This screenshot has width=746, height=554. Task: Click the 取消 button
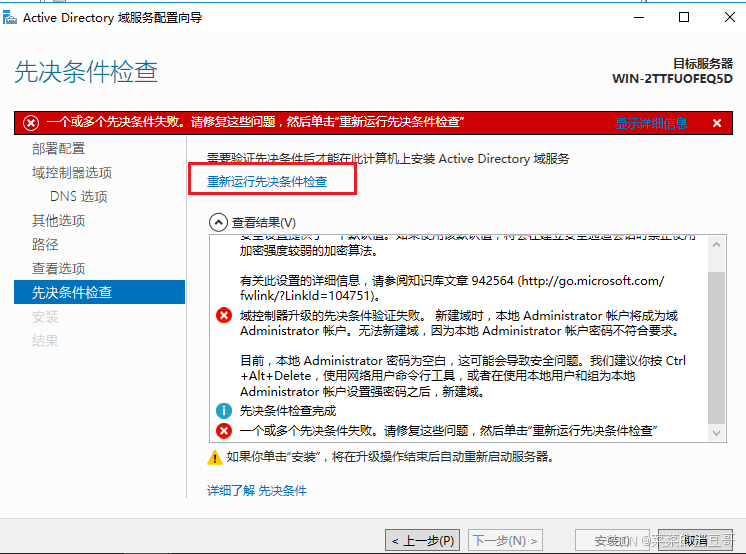click(695, 541)
